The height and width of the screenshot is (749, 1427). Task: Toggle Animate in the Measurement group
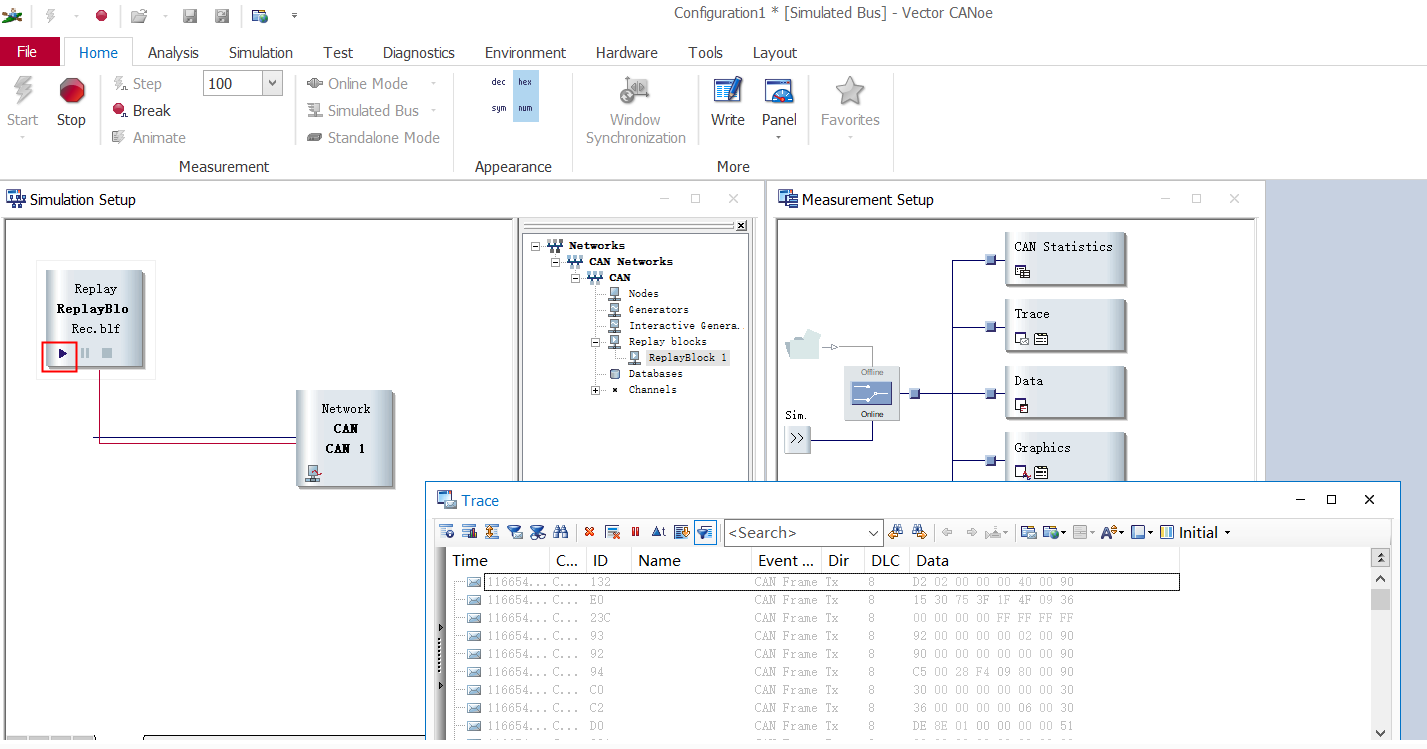(x=149, y=138)
